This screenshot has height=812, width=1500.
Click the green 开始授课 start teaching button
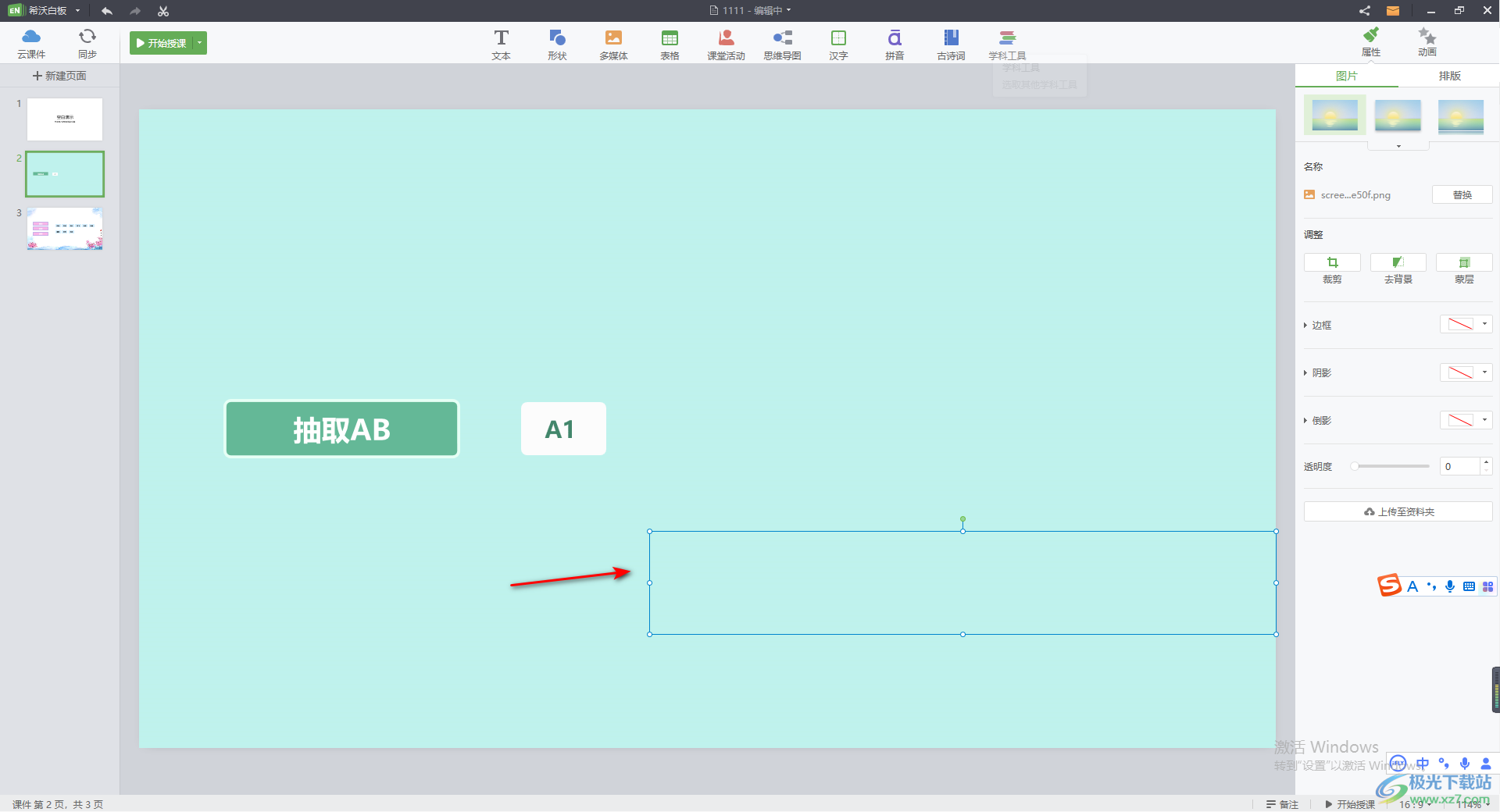tap(162, 43)
